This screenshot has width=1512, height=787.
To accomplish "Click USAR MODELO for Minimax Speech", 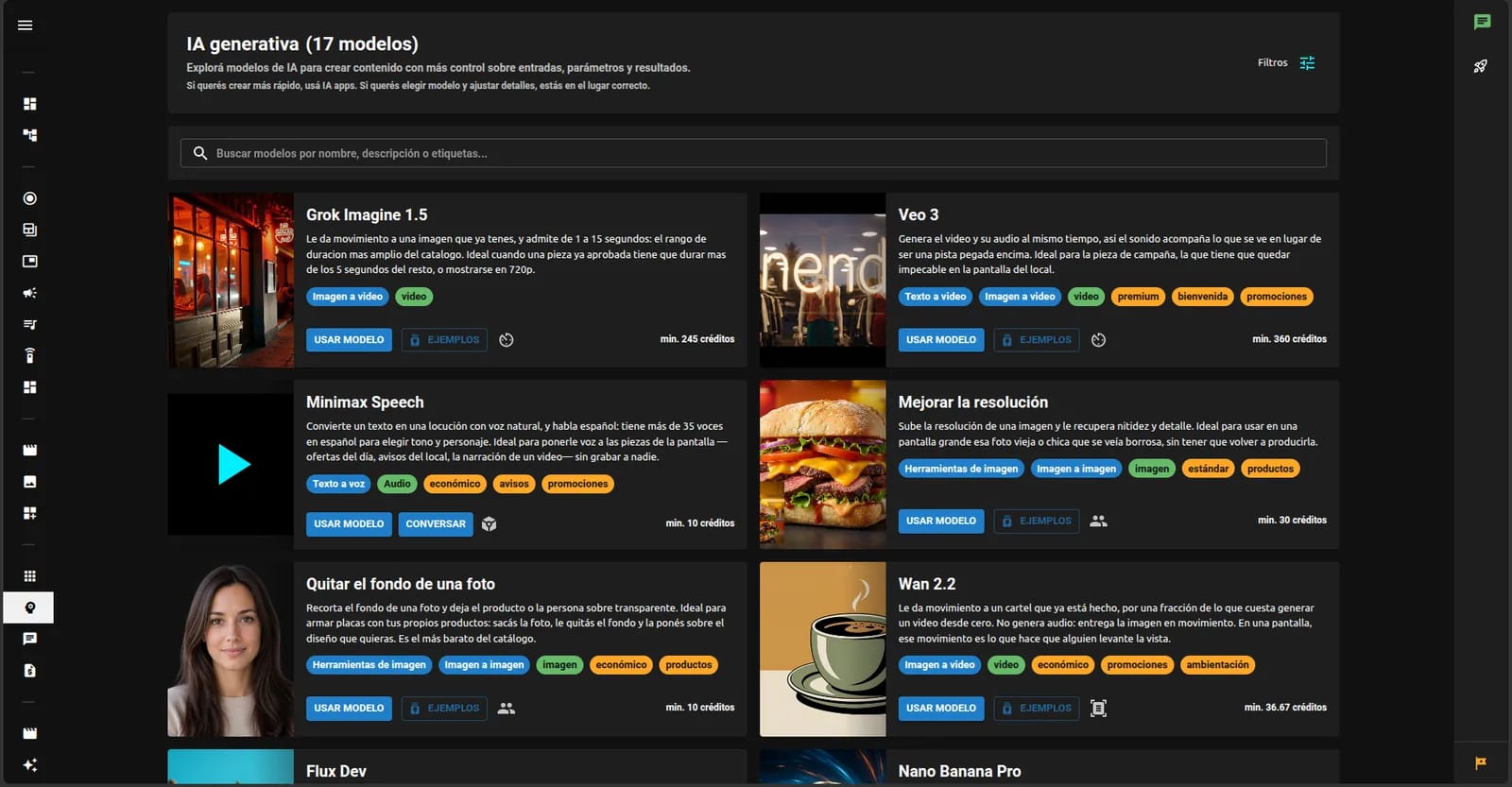I will pos(349,524).
